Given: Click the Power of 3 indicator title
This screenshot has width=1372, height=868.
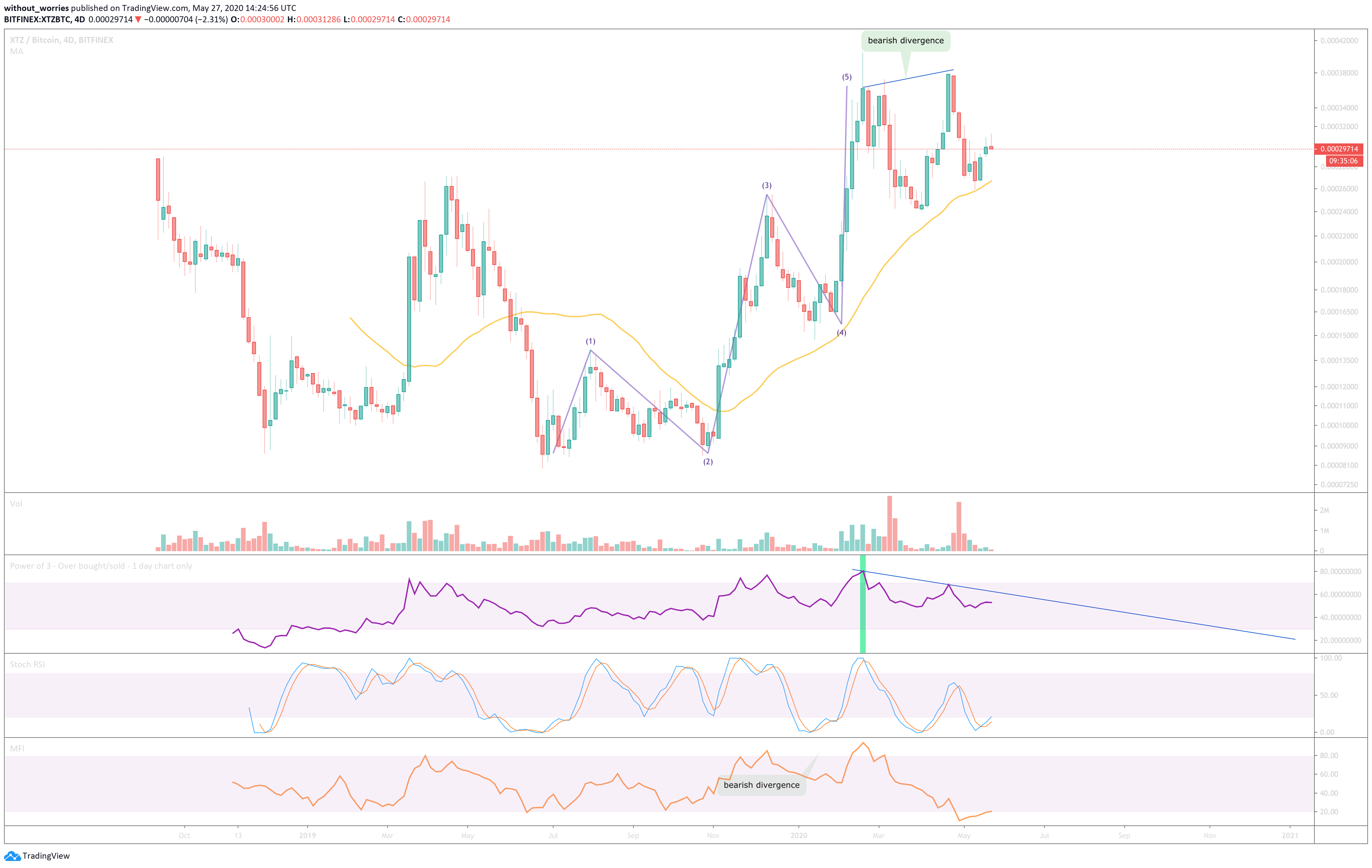Looking at the screenshot, I should [x=101, y=566].
